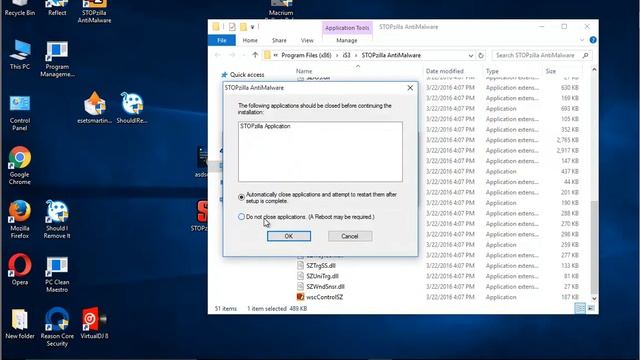Open the Should I Remove It shortcut
This screenshot has width=640, height=360.
pos(57,219)
